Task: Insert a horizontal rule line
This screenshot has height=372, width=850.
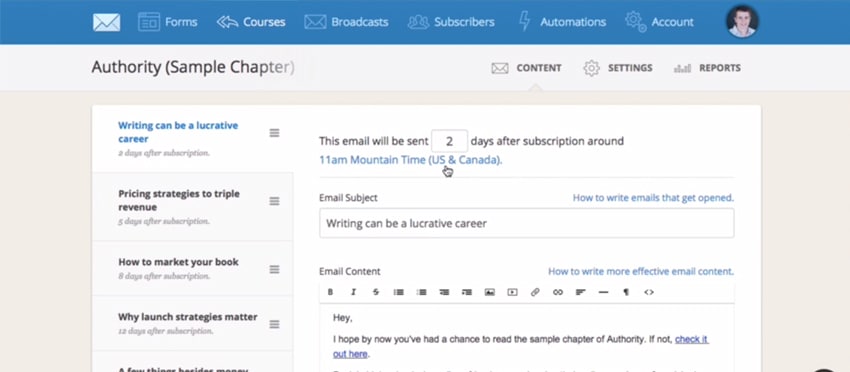Action: [x=603, y=292]
